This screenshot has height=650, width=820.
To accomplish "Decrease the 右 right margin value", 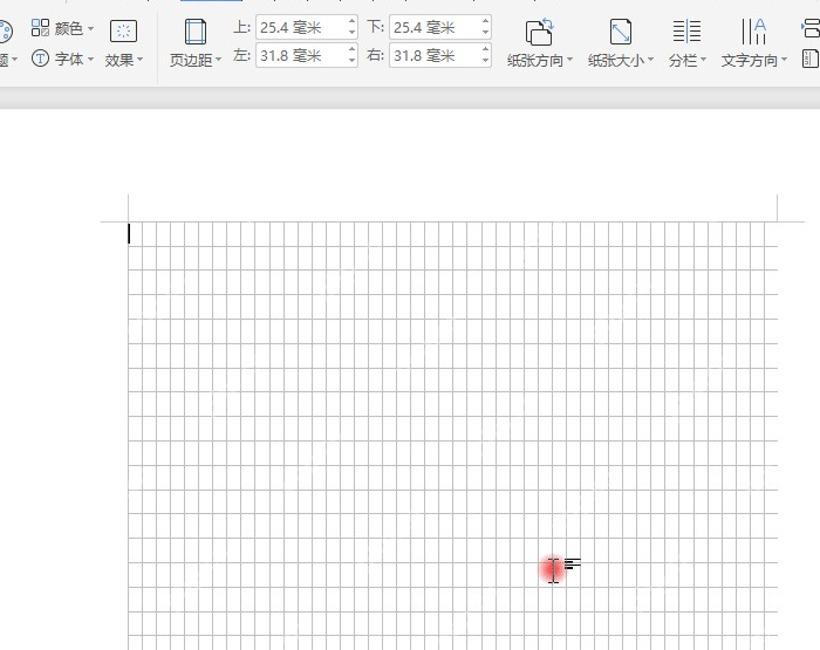I will [x=485, y=61].
